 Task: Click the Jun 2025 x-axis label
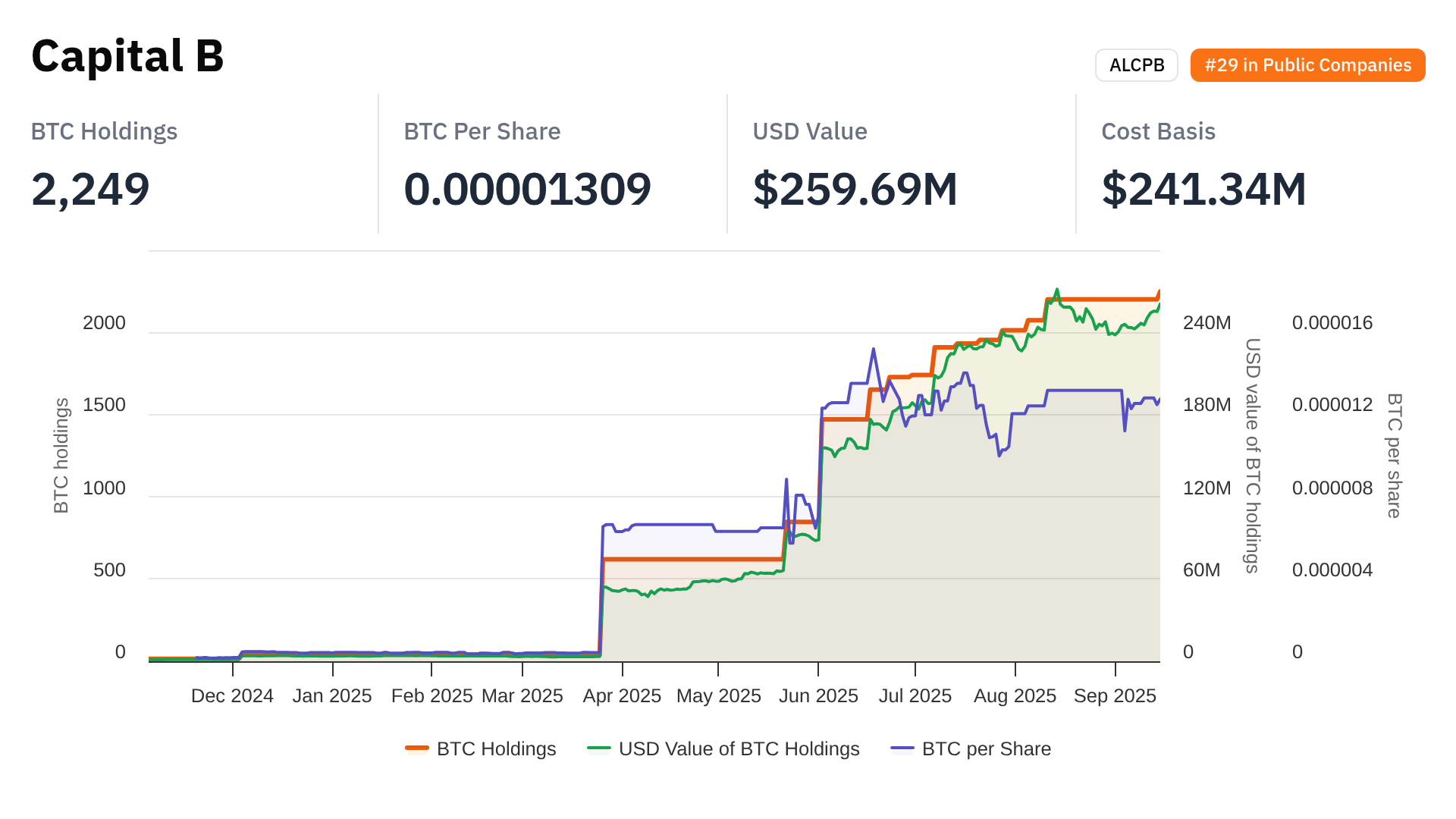pos(818,695)
